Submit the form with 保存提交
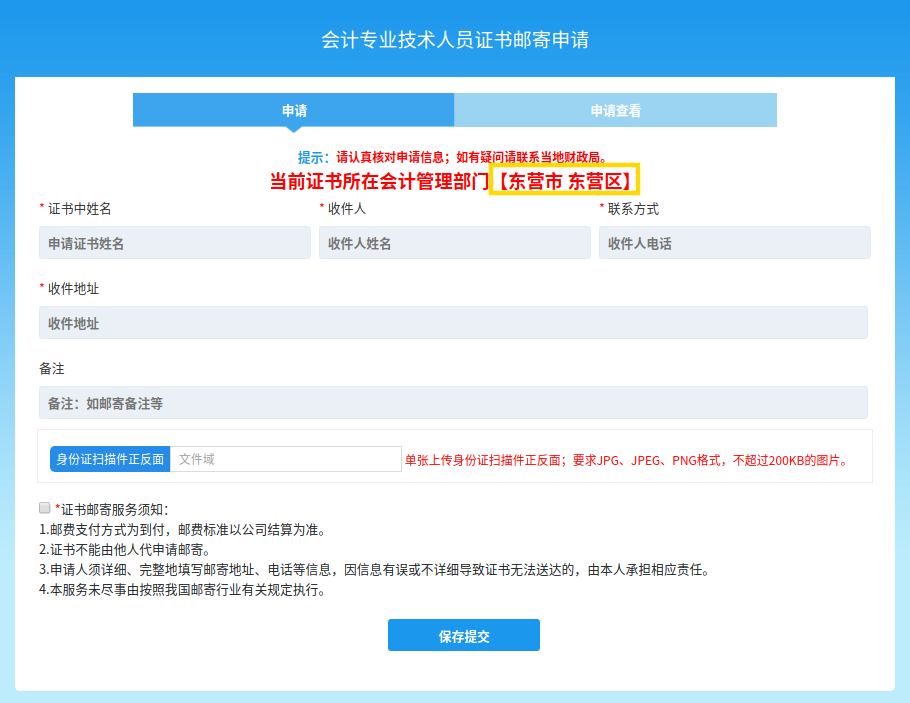This screenshot has height=703, width=910. point(464,636)
